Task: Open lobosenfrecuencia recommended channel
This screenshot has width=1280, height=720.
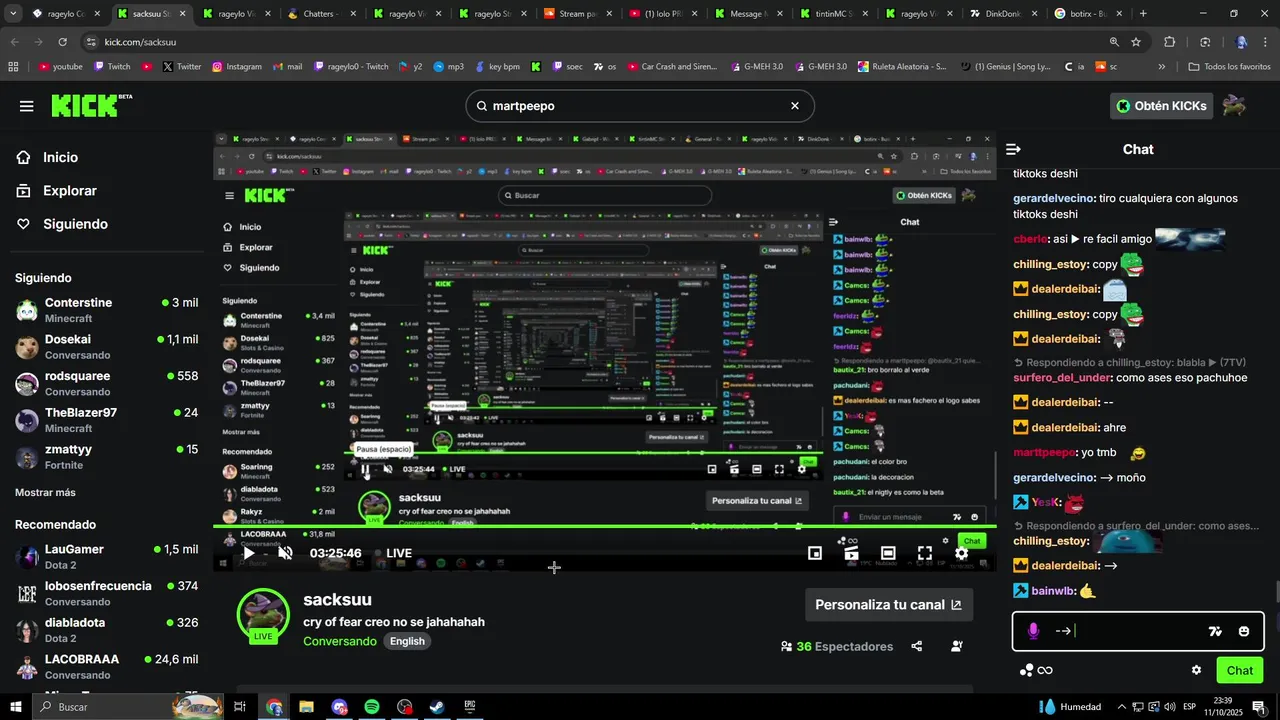Action: click(x=106, y=593)
